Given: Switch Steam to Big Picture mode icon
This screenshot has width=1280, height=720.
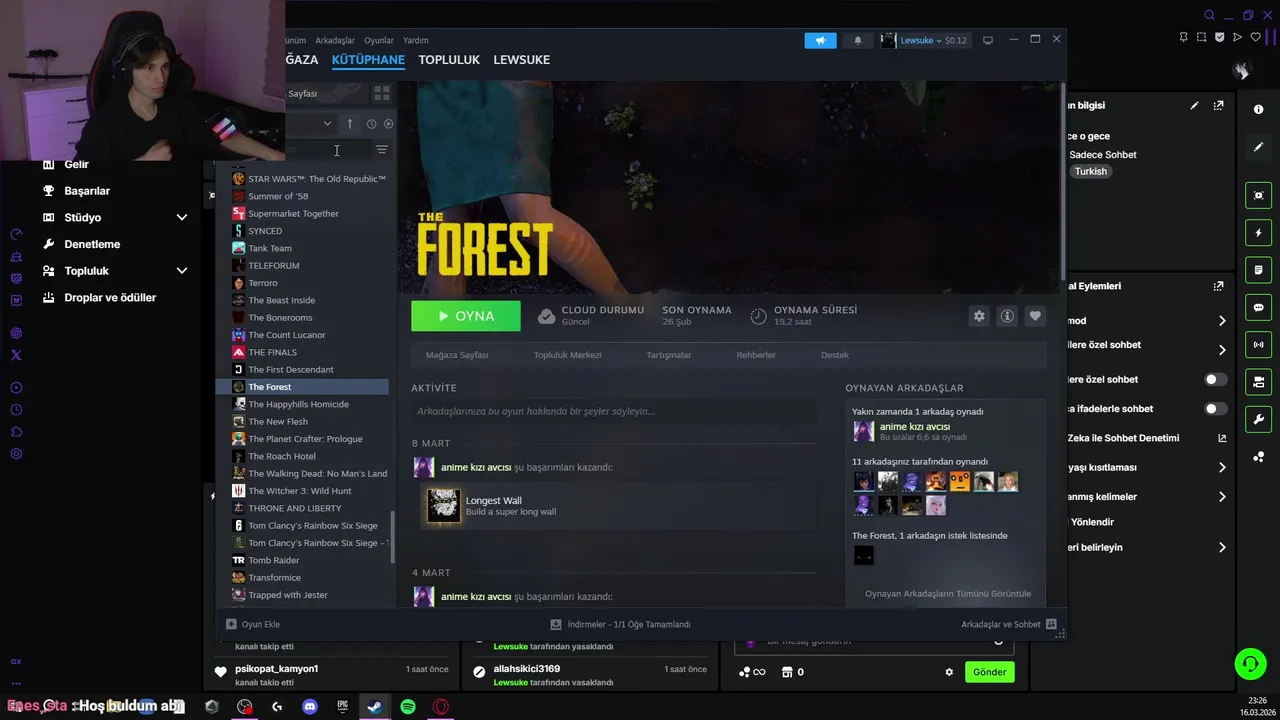Looking at the screenshot, I should [x=988, y=40].
